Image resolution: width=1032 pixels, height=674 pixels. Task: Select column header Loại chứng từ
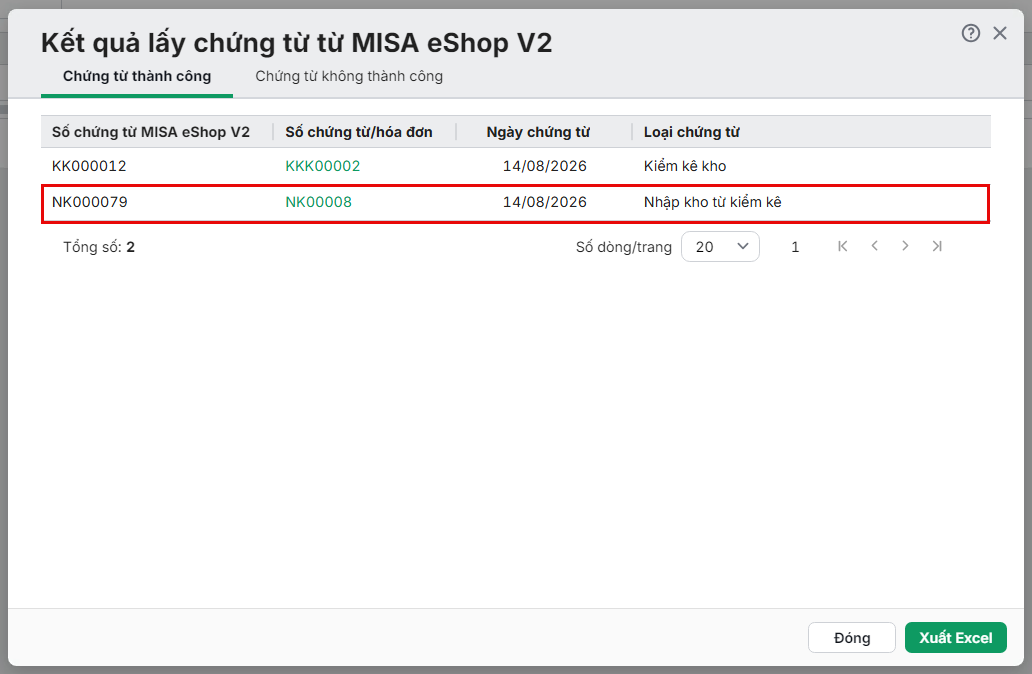(x=692, y=132)
